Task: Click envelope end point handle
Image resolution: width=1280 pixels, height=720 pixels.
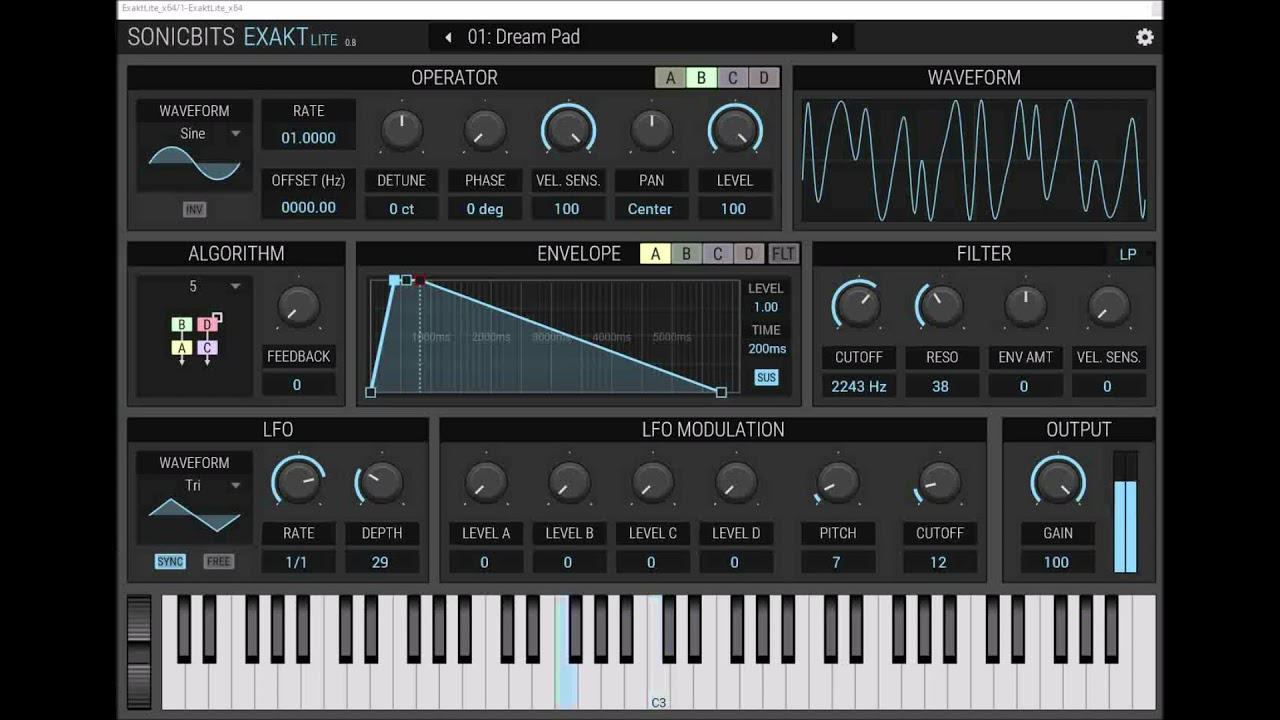Action: [x=721, y=392]
